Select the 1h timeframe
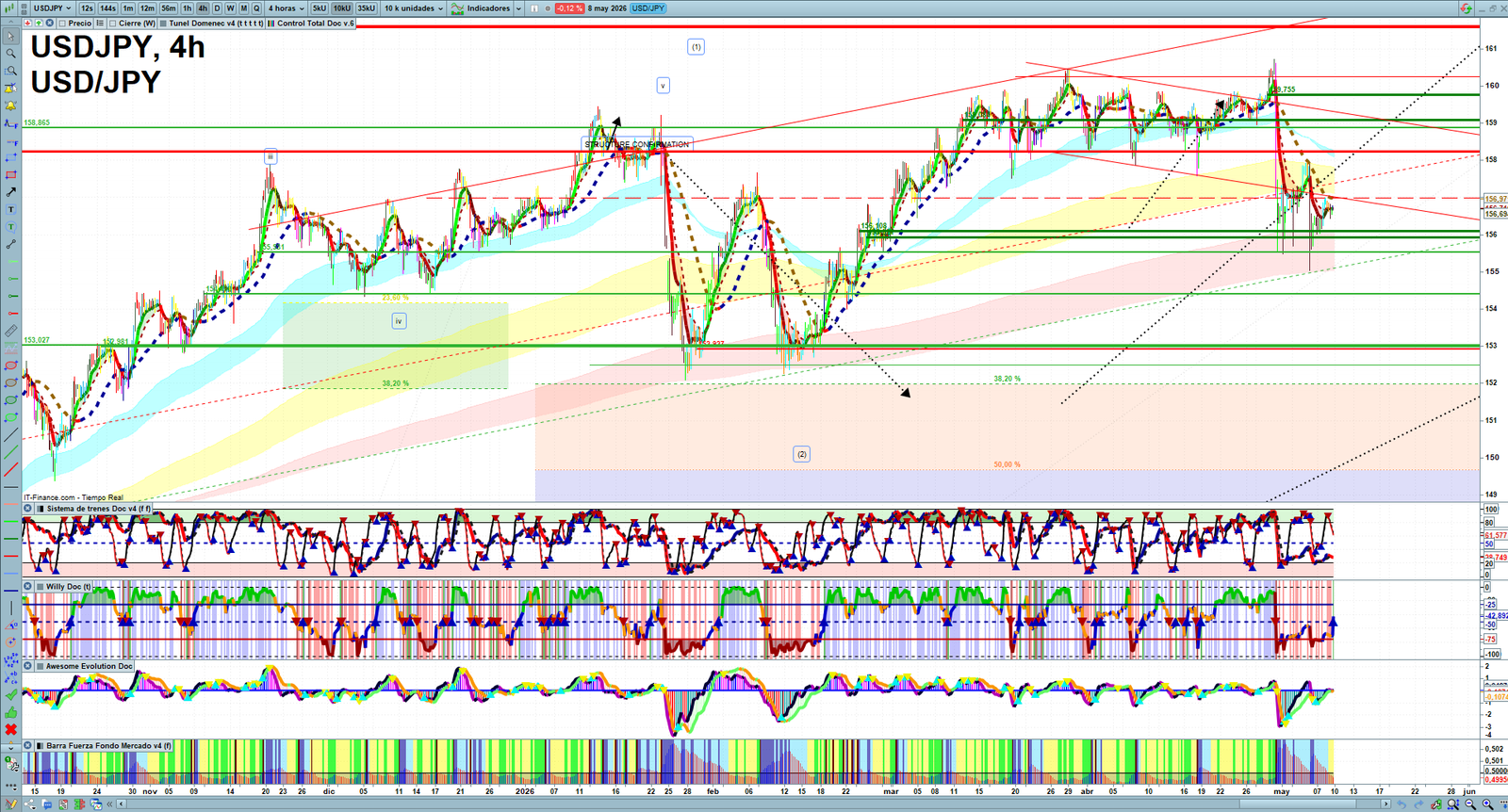Image resolution: width=1508 pixels, height=812 pixels. pyautogui.click(x=187, y=8)
